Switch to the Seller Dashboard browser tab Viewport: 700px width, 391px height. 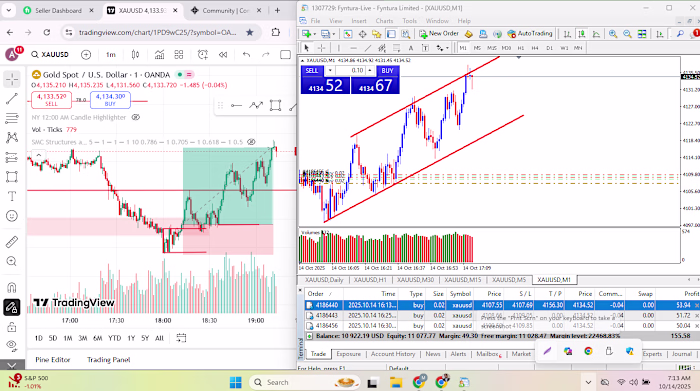(58, 10)
